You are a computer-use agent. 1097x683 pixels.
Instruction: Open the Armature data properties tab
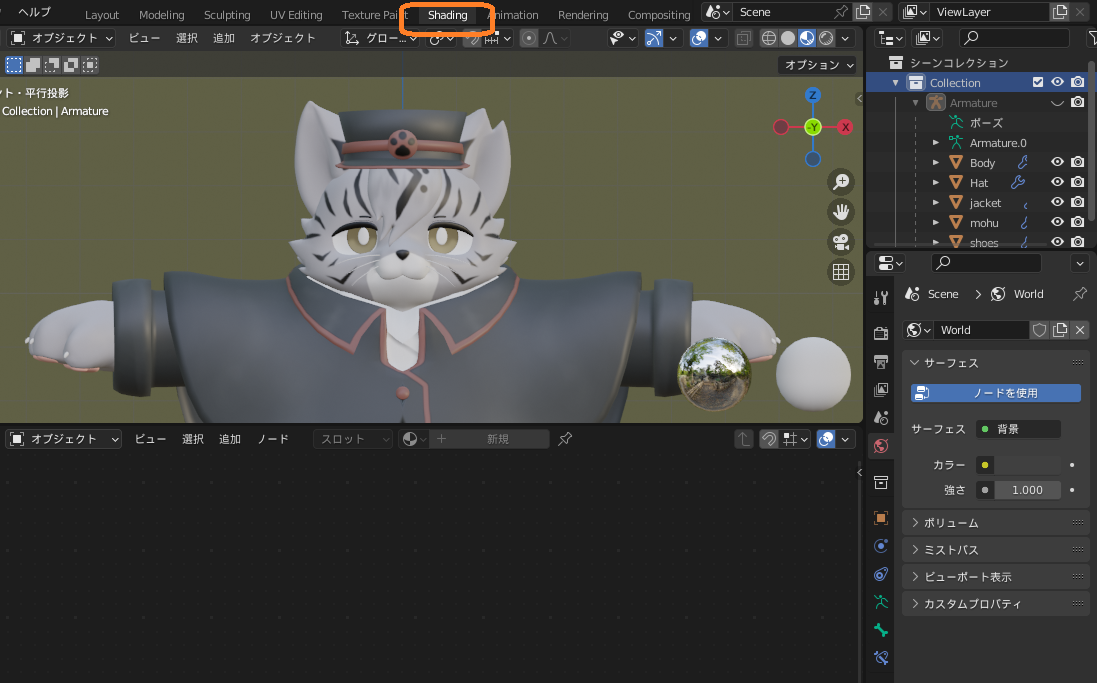pyautogui.click(x=881, y=602)
